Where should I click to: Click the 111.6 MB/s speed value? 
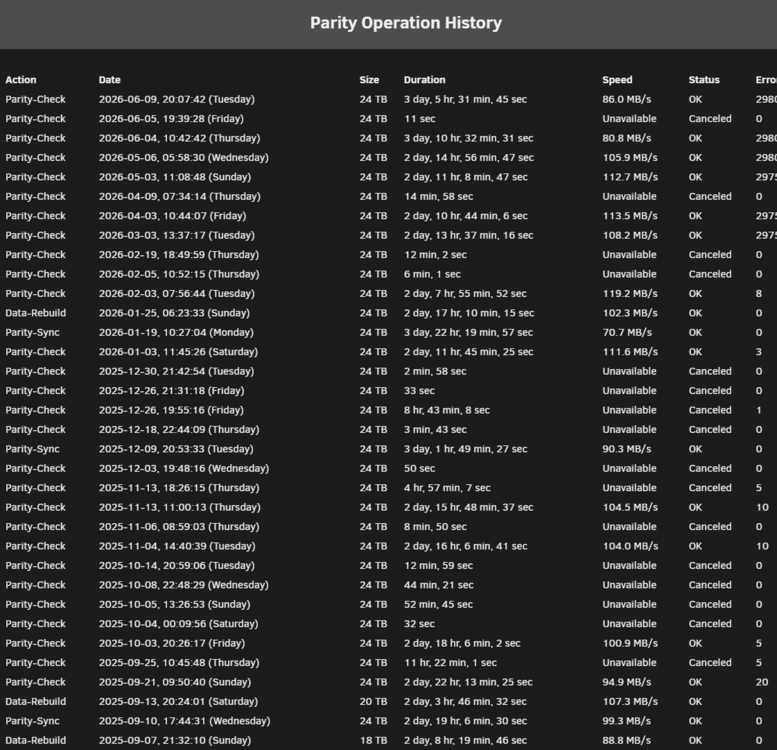(x=630, y=352)
